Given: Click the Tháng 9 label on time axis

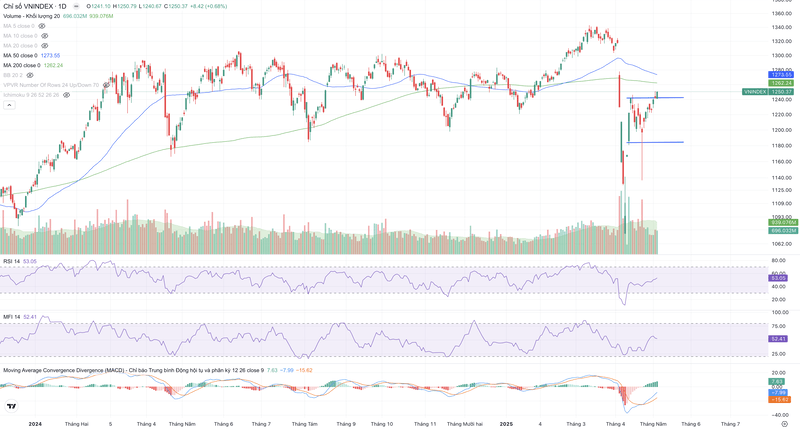Looking at the screenshot, I should coord(346,424).
